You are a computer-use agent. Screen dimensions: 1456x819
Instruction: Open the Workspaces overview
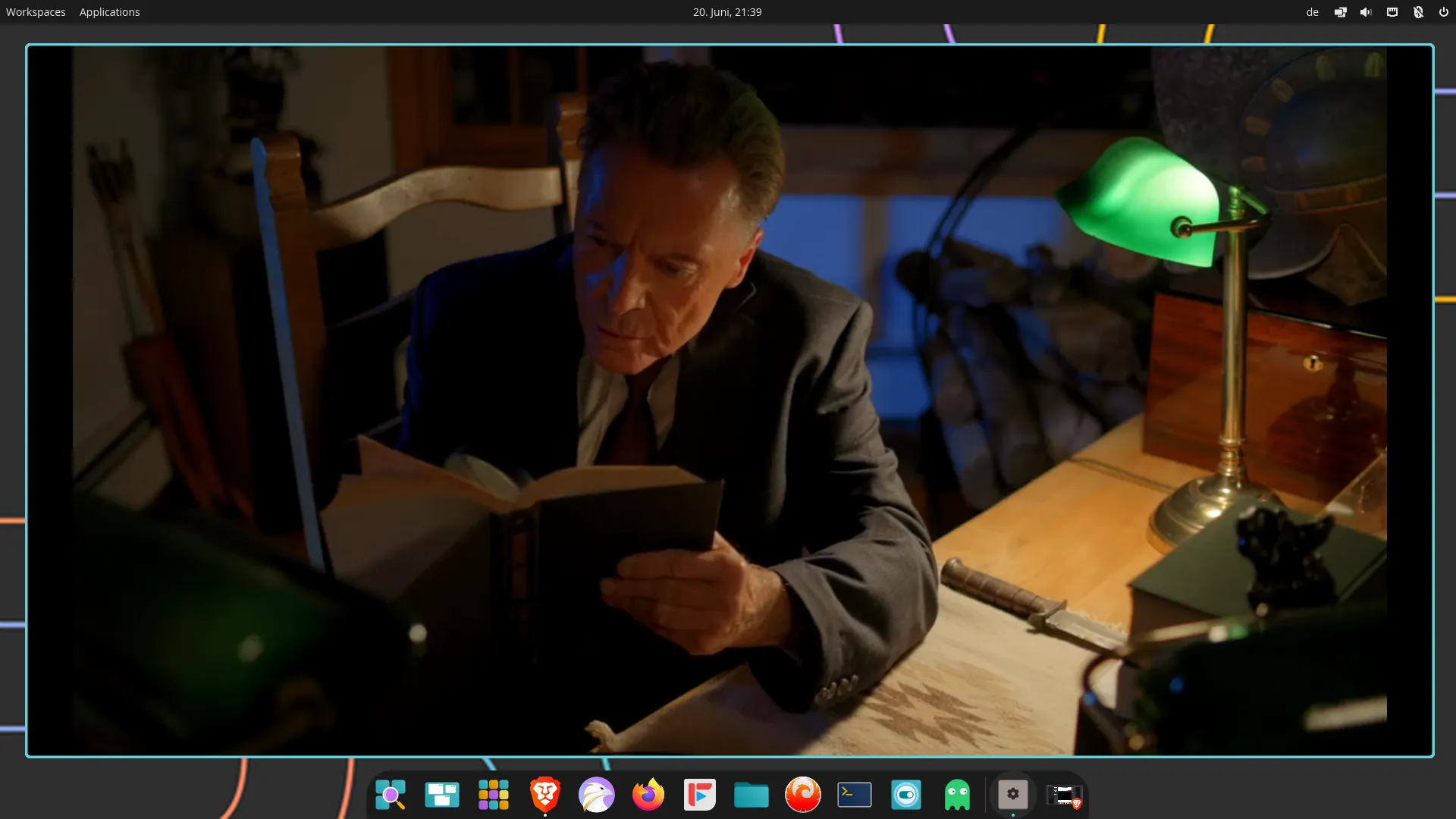(x=36, y=12)
